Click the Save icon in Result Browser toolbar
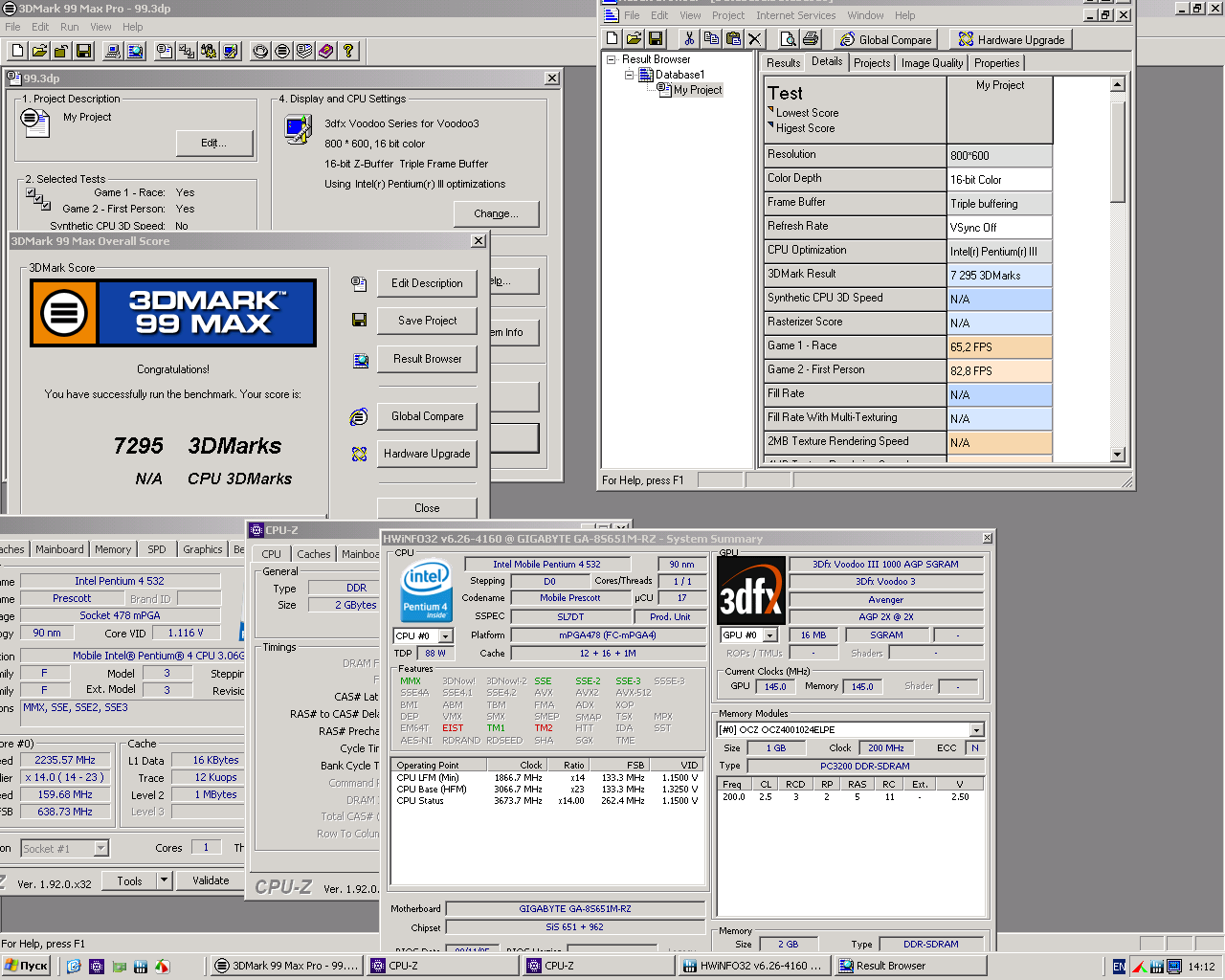 pyautogui.click(x=656, y=38)
